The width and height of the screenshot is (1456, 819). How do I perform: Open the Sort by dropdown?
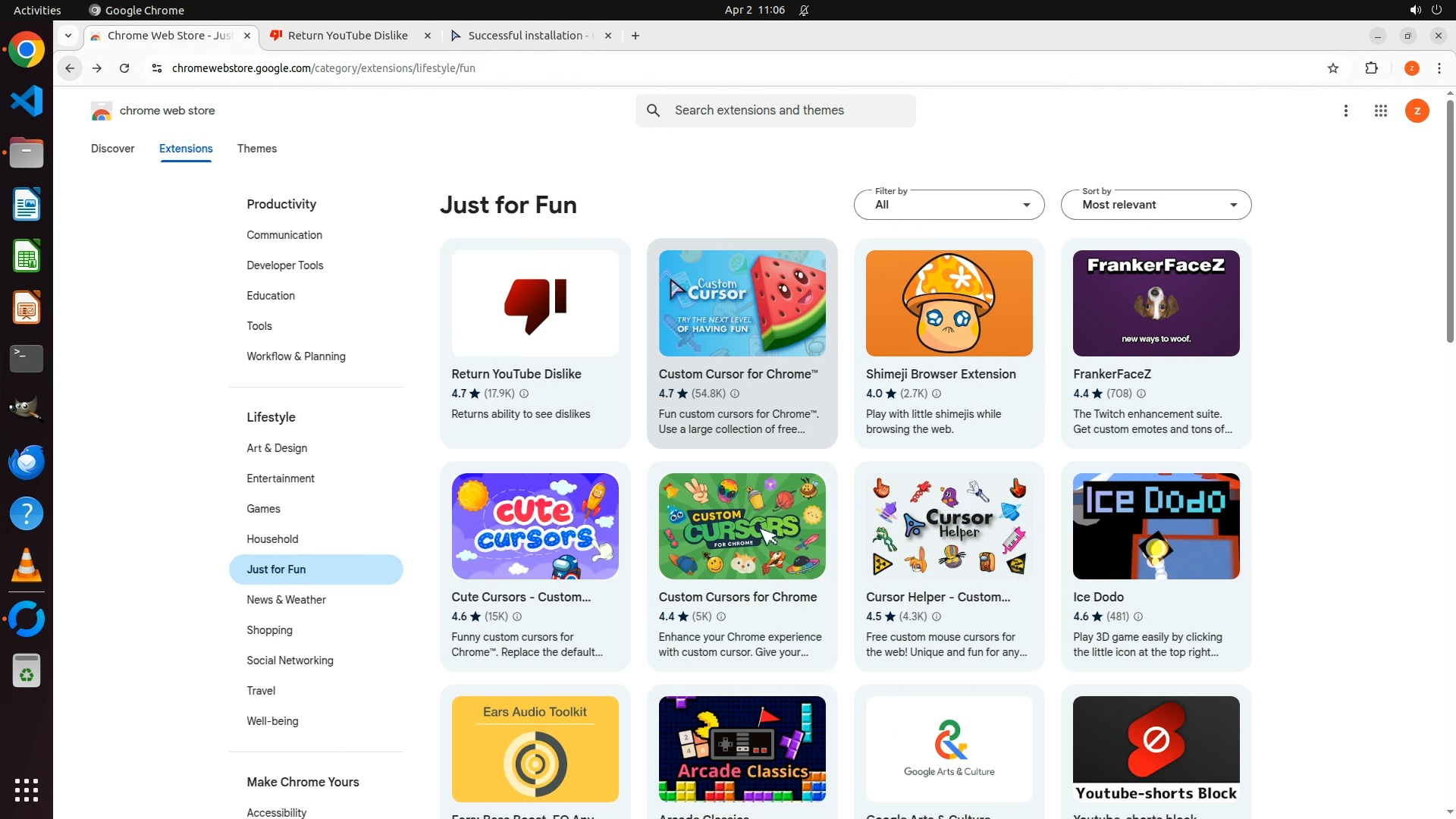[1156, 205]
